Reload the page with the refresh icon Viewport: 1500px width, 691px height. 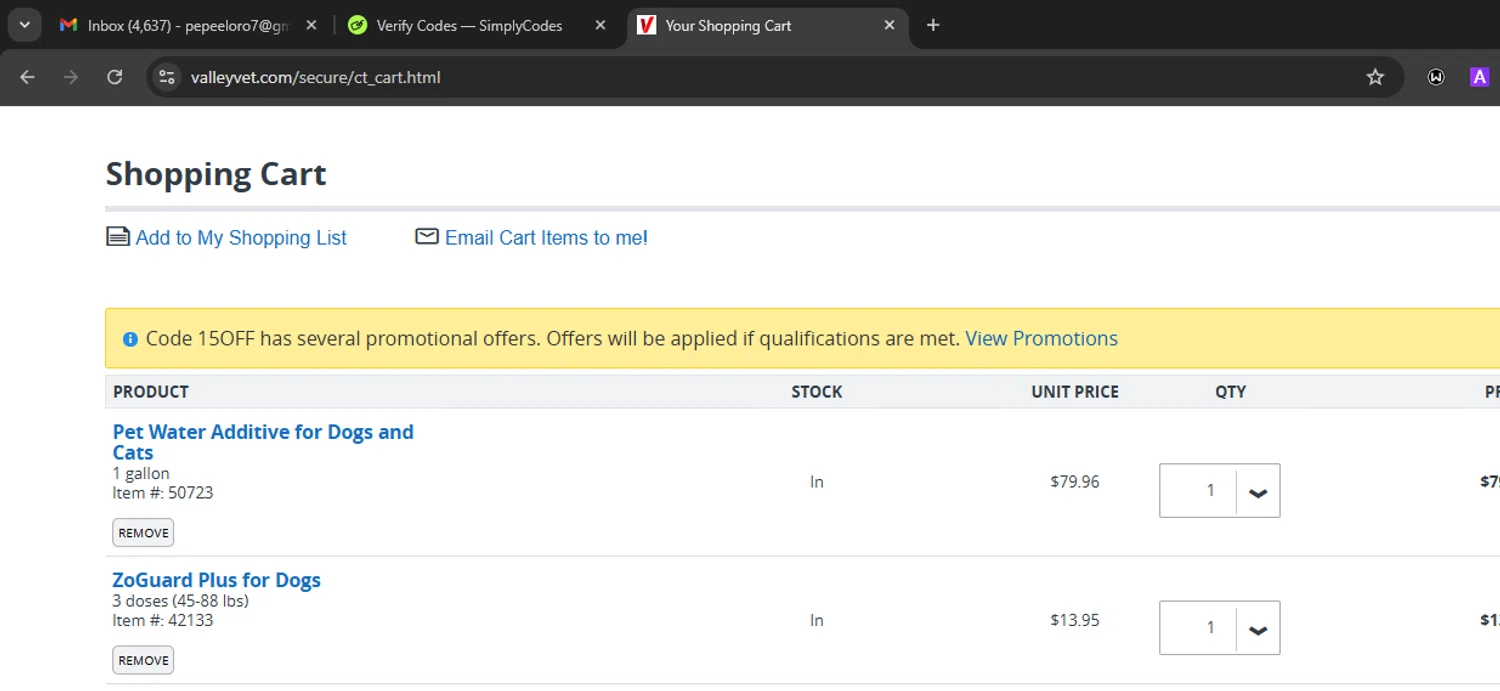(115, 77)
